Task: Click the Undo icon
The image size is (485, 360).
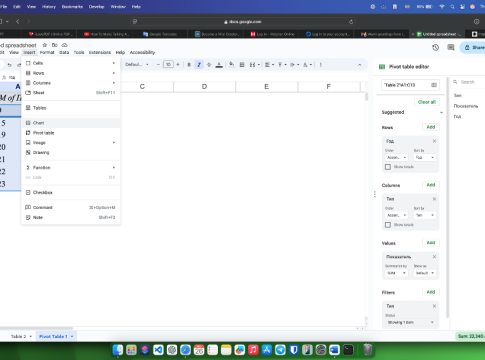Action: [x=9, y=65]
